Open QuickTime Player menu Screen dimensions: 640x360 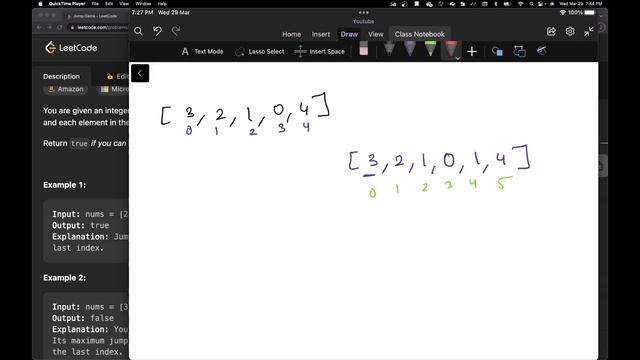pos(67,4)
